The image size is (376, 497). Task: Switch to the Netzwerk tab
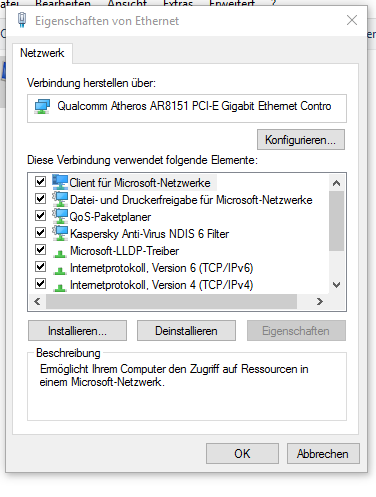click(42, 53)
